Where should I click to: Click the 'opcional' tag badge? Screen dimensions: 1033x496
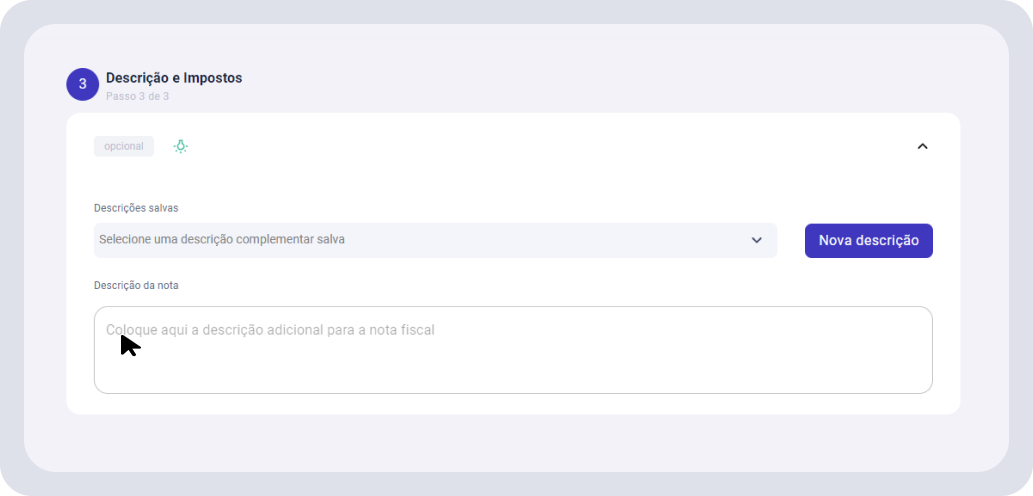click(124, 146)
